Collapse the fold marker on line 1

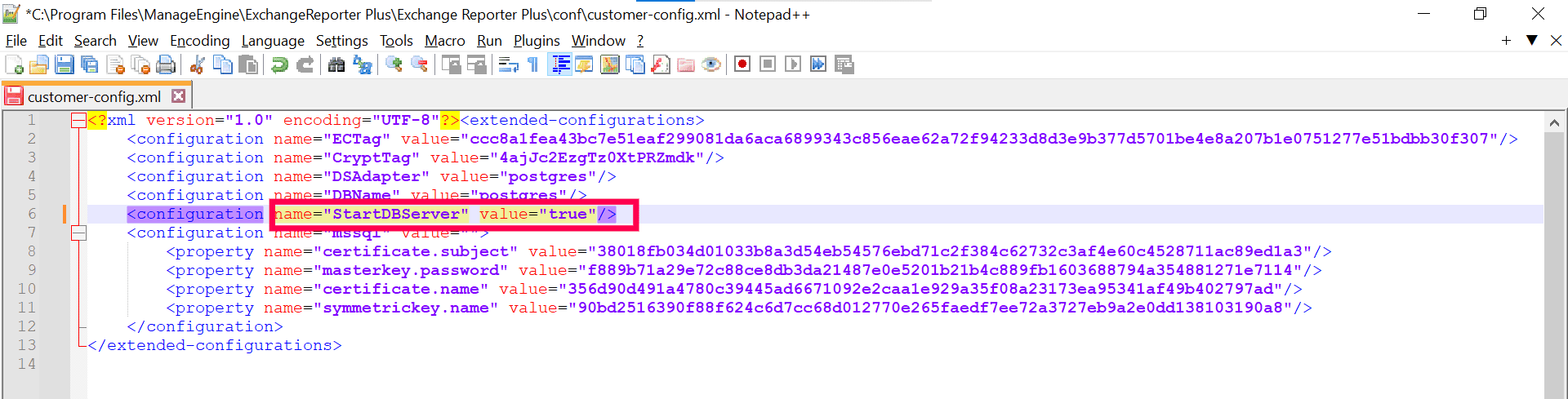pyautogui.click(x=78, y=121)
